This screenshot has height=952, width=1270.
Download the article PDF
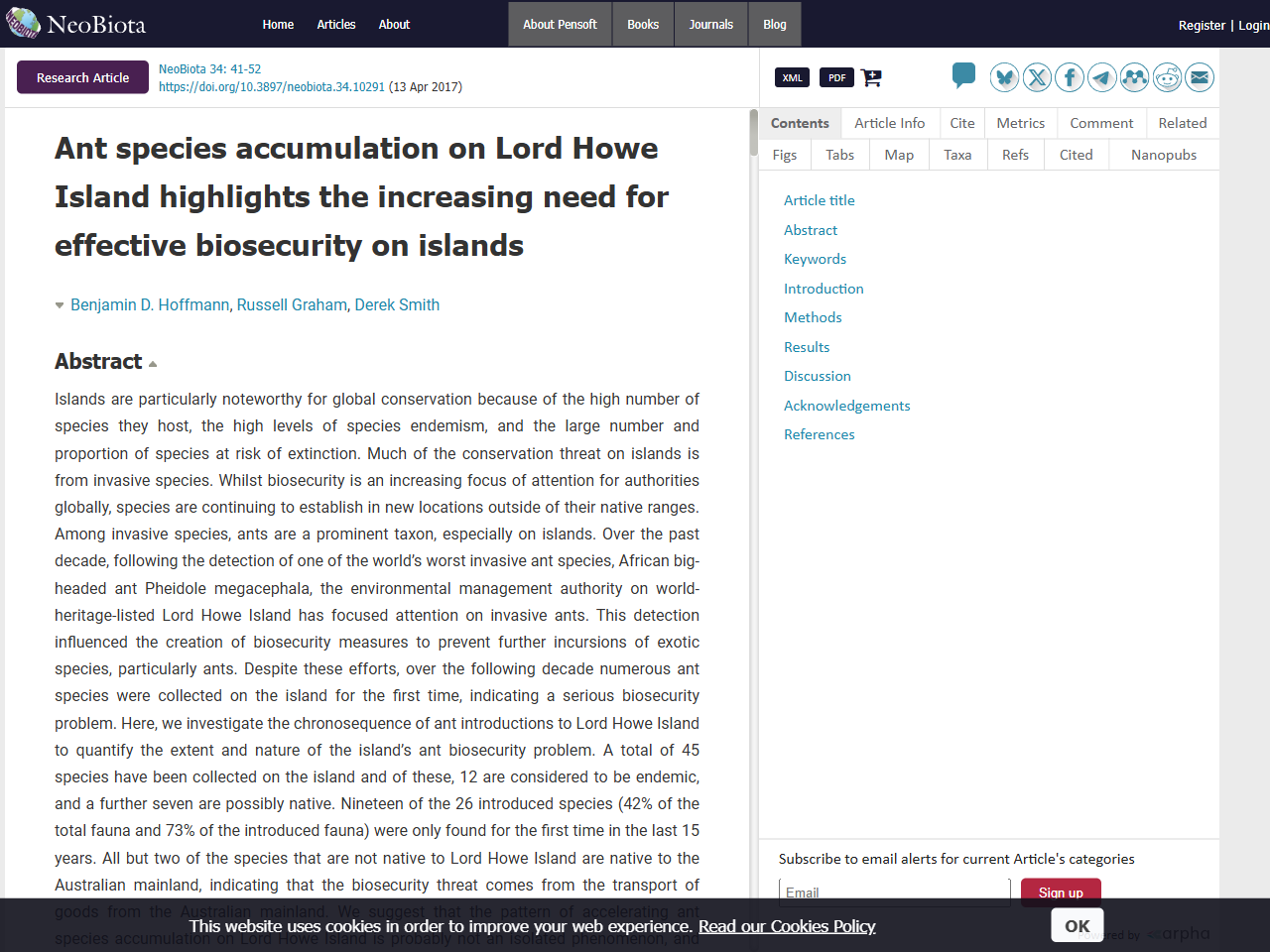[836, 76]
